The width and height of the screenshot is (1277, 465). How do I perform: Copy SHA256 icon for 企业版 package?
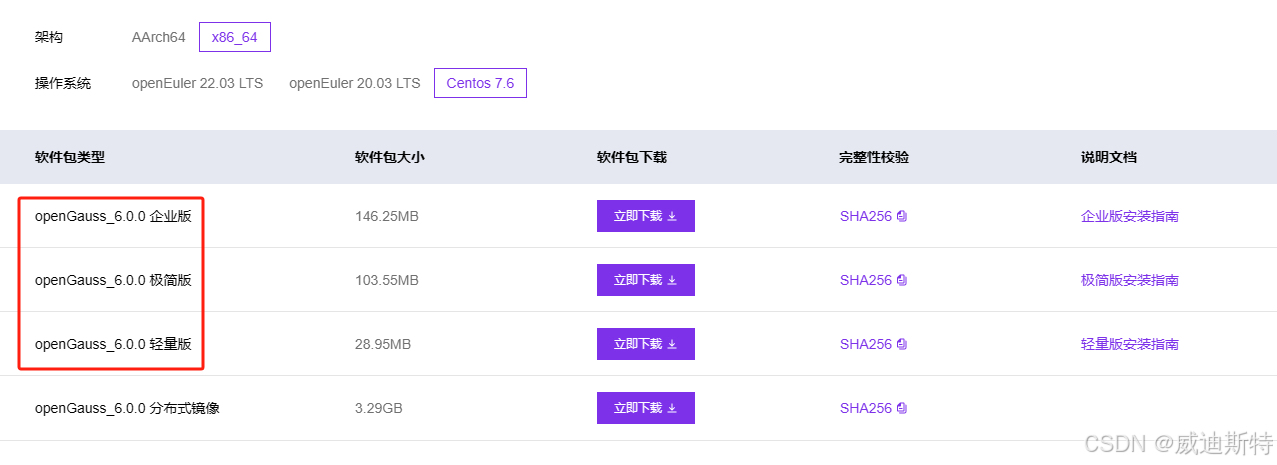(x=901, y=216)
